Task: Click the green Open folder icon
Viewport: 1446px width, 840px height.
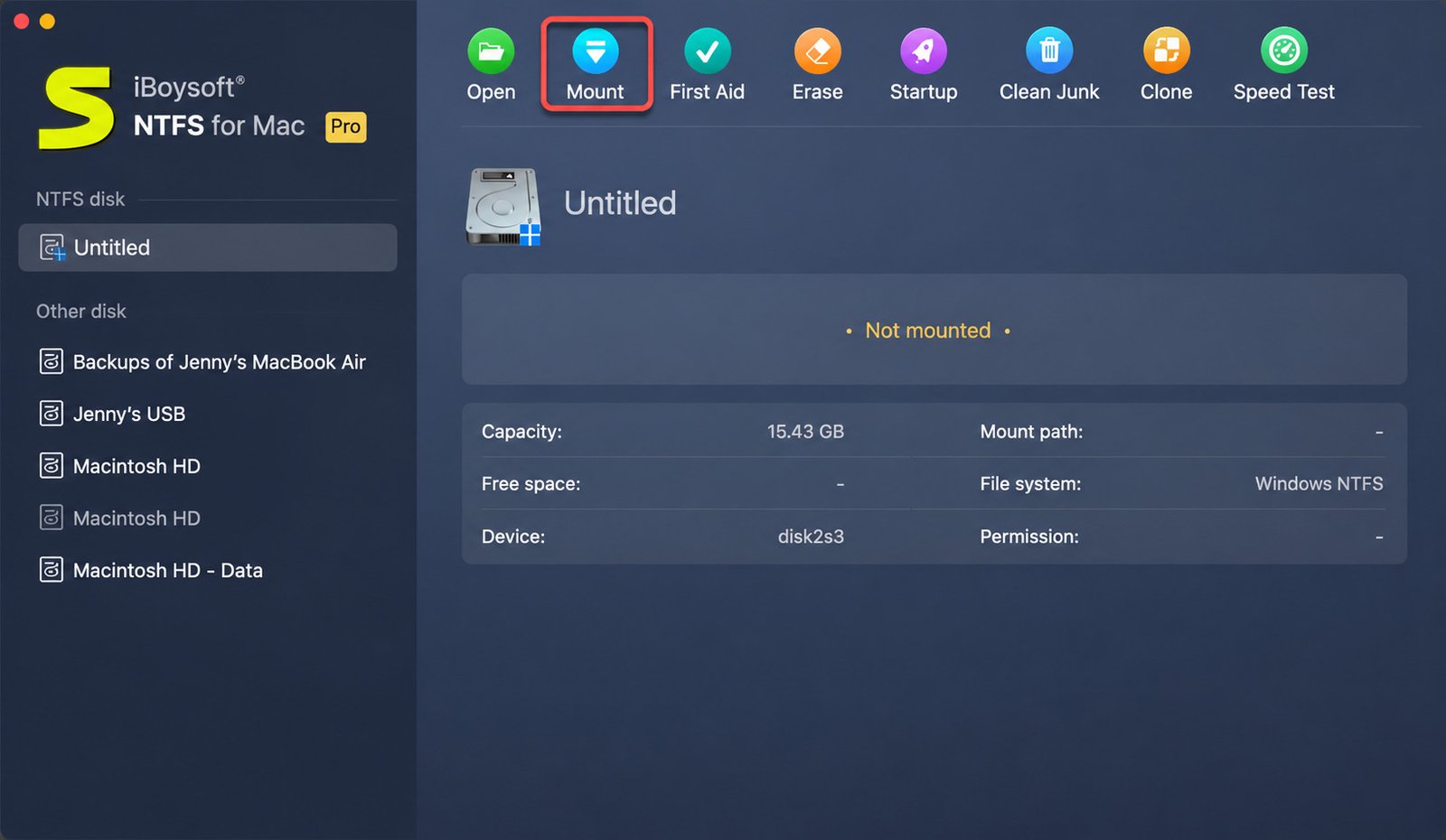Action: [x=491, y=51]
